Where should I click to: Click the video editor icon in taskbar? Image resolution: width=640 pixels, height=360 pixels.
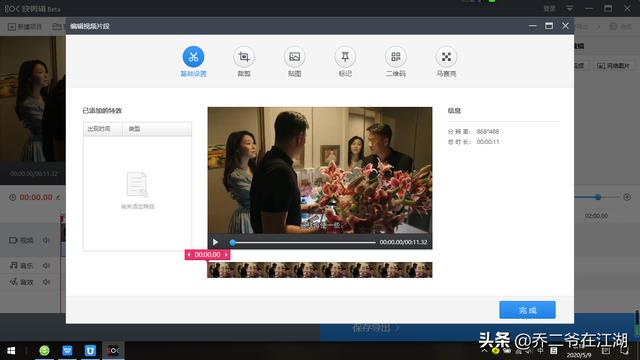[113, 351]
